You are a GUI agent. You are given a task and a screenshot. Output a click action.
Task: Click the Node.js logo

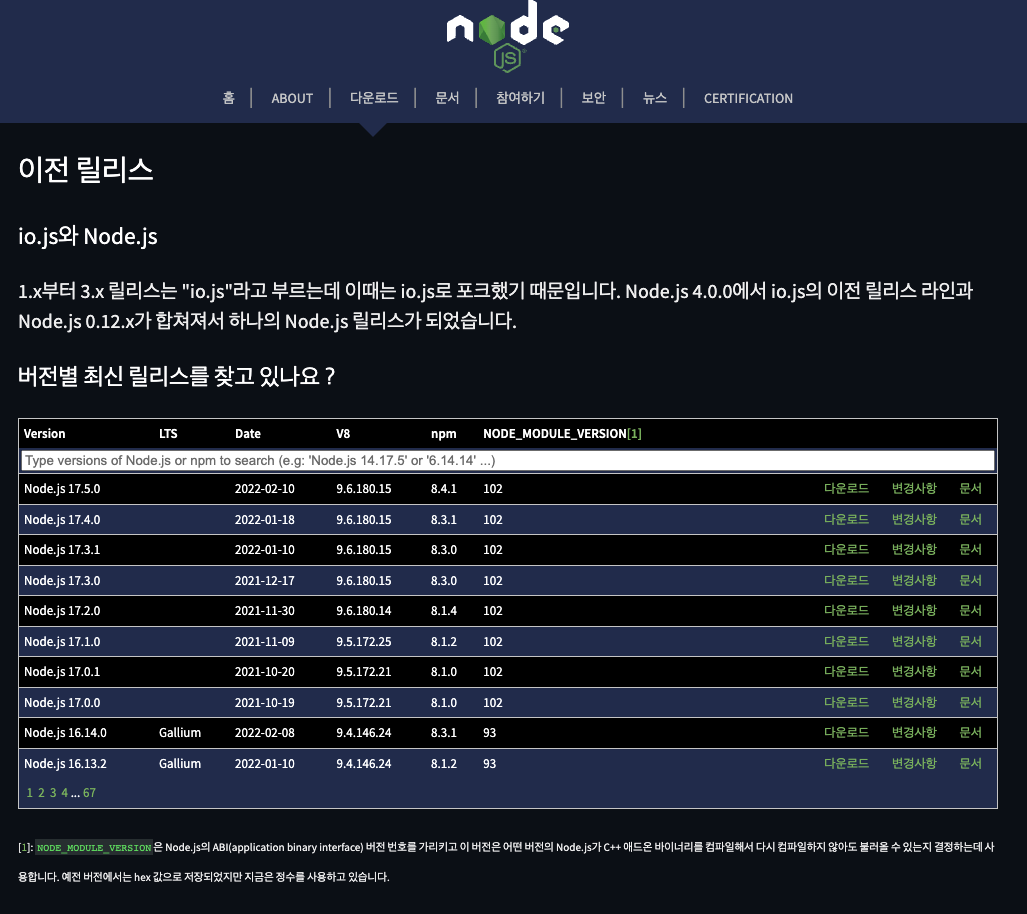tap(508, 35)
